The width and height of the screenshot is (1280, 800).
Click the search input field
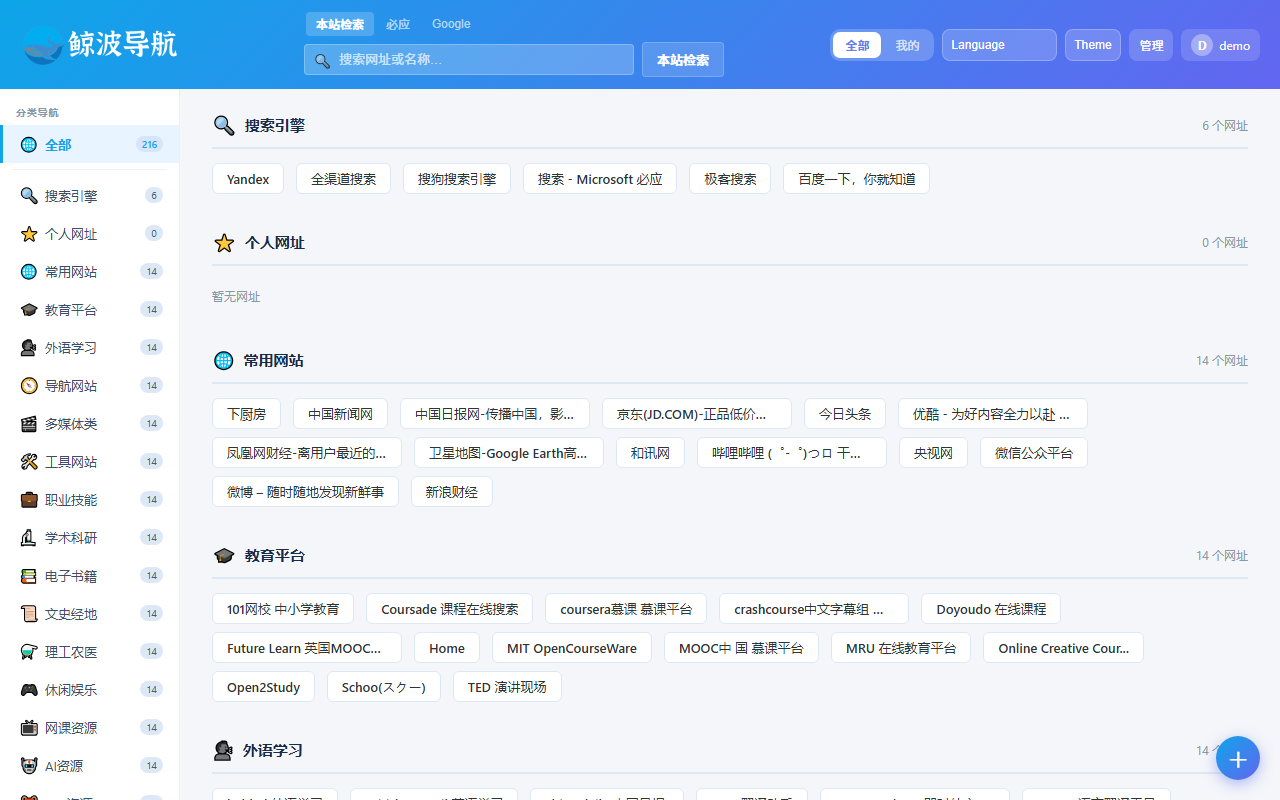[x=469, y=60]
